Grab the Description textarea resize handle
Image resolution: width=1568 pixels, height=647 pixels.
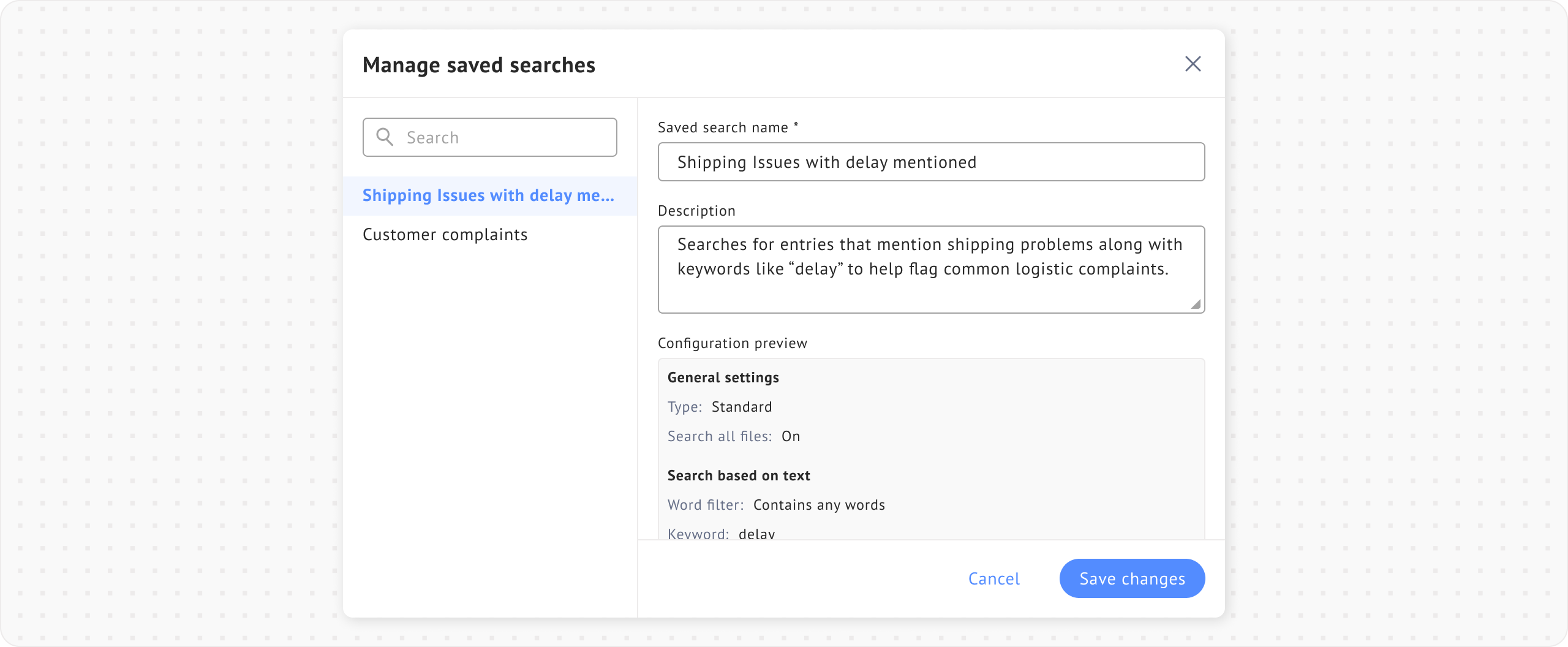pyautogui.click(x=1195, y=304)
